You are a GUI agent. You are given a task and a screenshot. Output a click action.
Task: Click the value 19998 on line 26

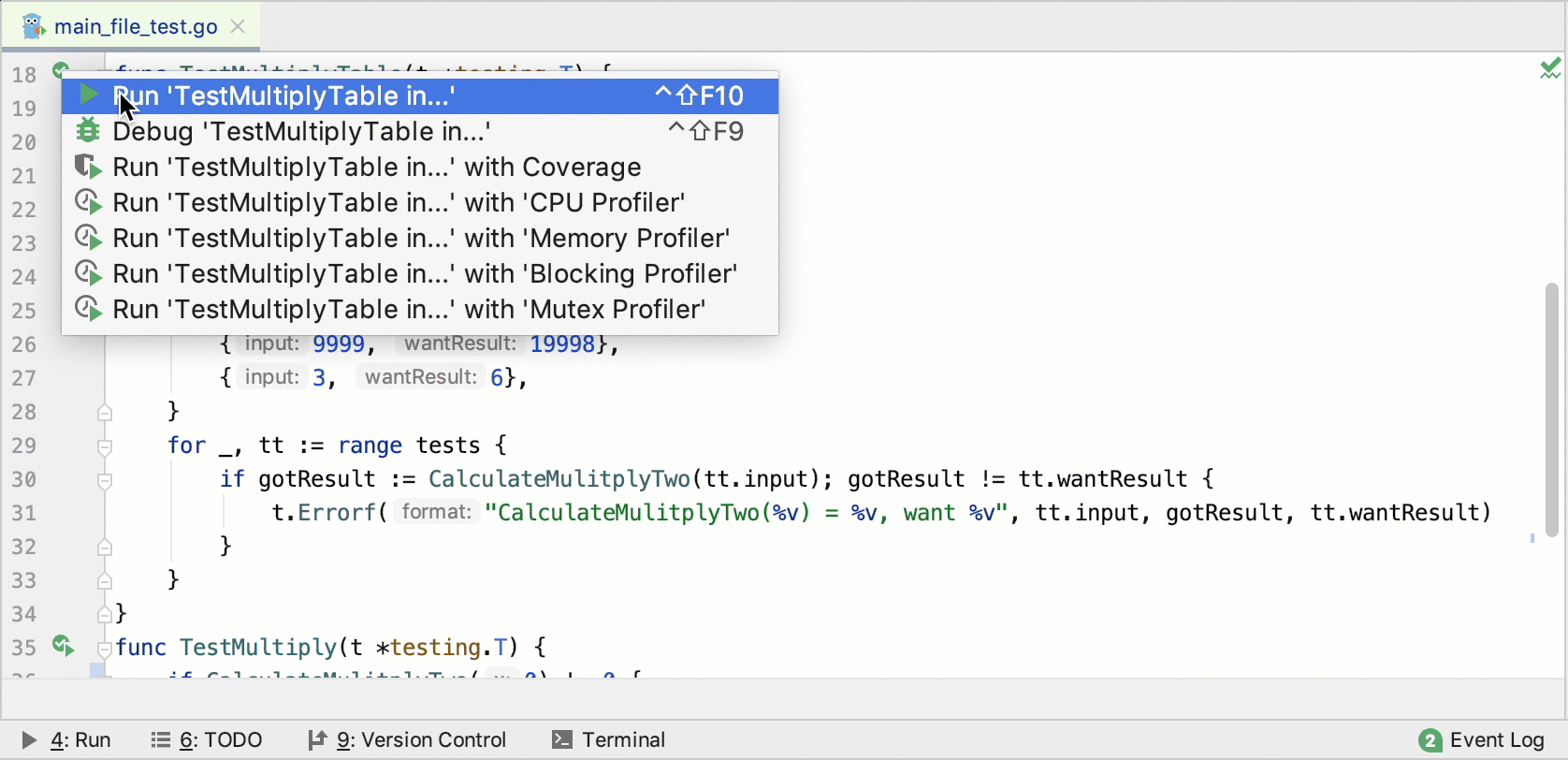click(x=562, y=343)
